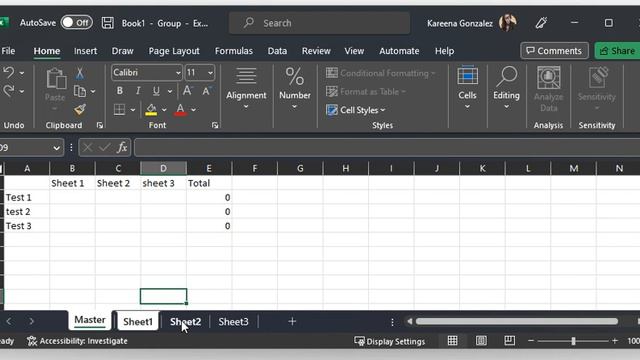Open the Copy options dropdown arrow

pos(93,91)
